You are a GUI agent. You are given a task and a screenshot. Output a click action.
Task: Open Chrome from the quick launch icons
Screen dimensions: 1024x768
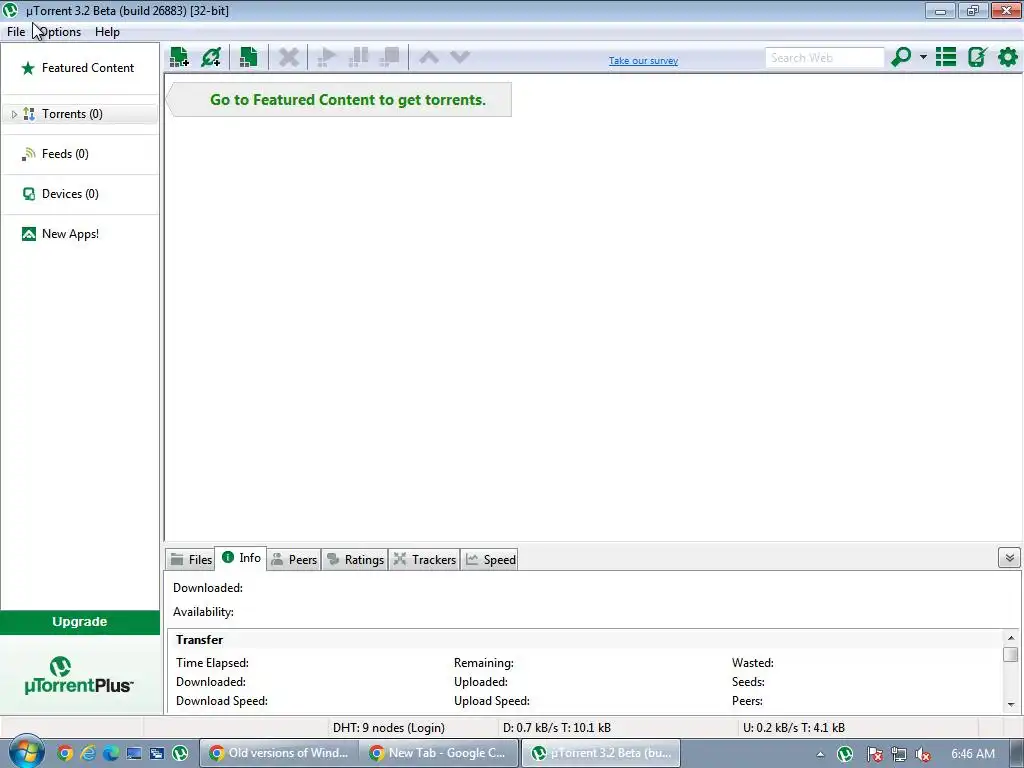[x=65, y=753]
